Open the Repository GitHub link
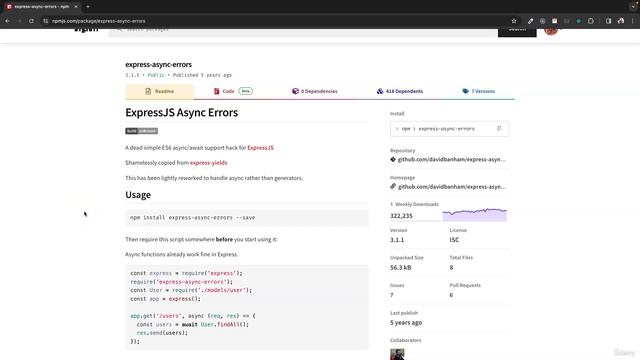This screenshot has width=640, height=360. (x=451, y=160)
